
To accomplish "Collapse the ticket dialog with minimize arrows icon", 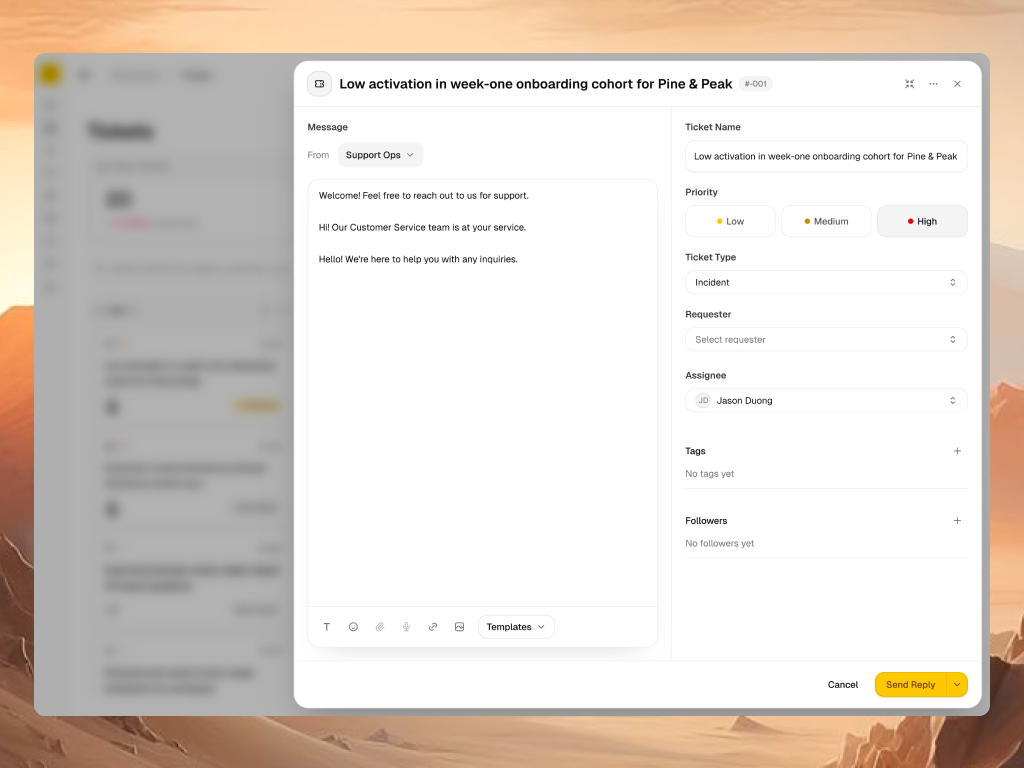I will point(909,84).
